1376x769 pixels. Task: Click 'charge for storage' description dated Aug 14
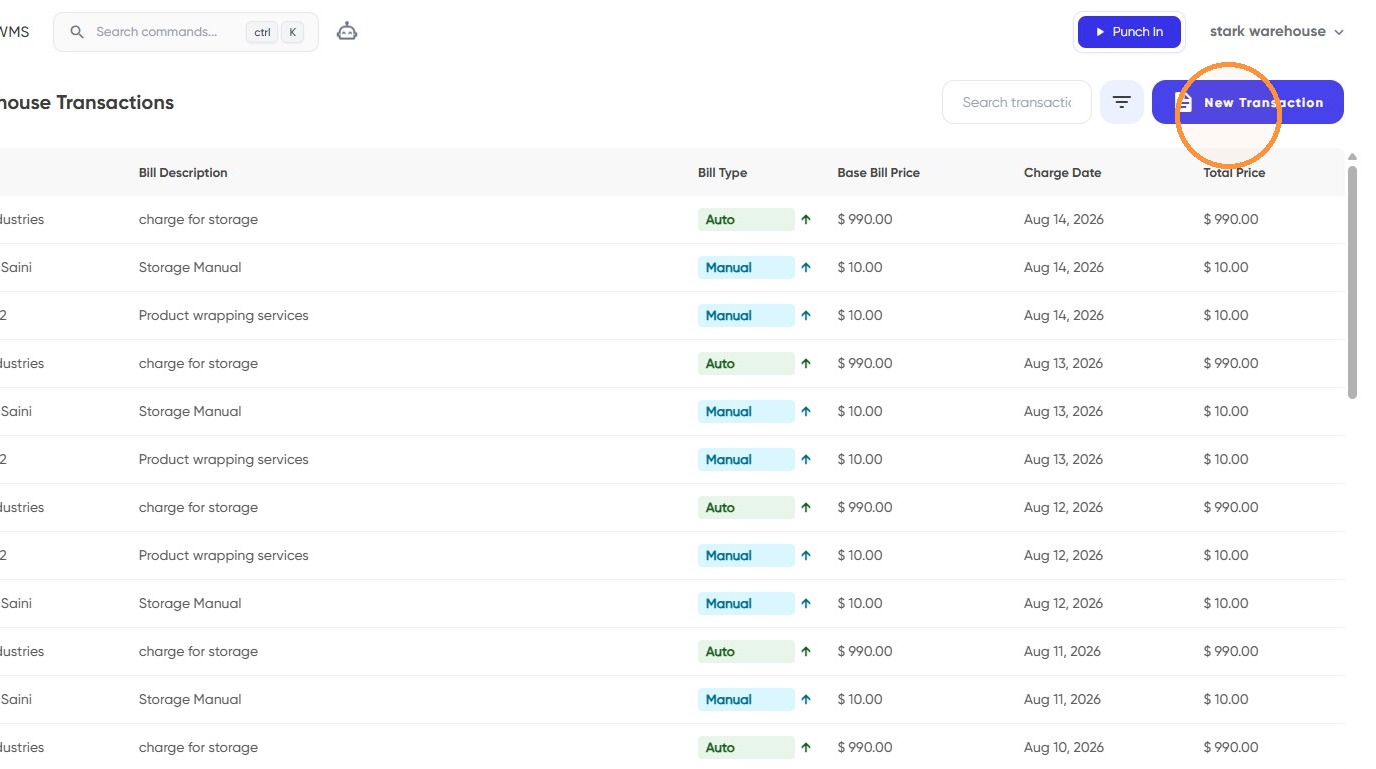pos(198,219)
